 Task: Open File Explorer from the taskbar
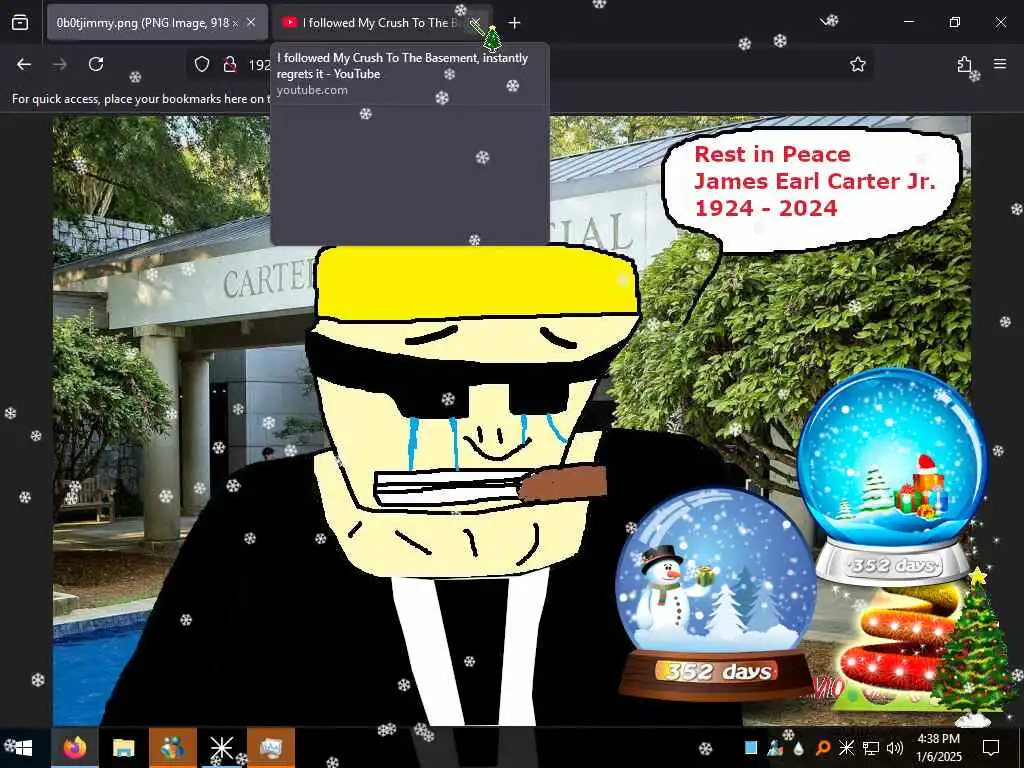coord(123,747)
